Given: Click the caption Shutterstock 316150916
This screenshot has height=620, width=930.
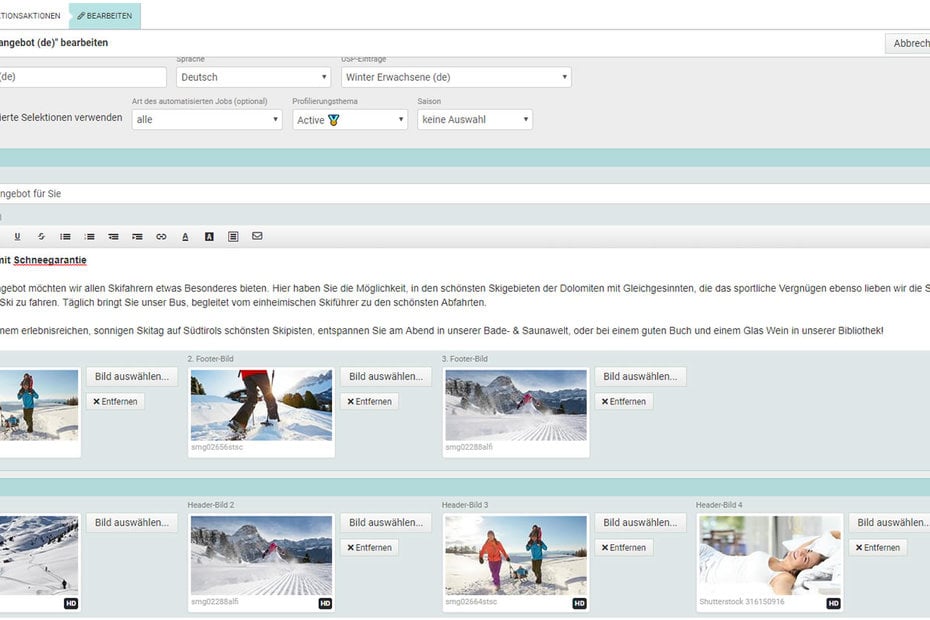Looking at the screenshot, I should (742, 602).
